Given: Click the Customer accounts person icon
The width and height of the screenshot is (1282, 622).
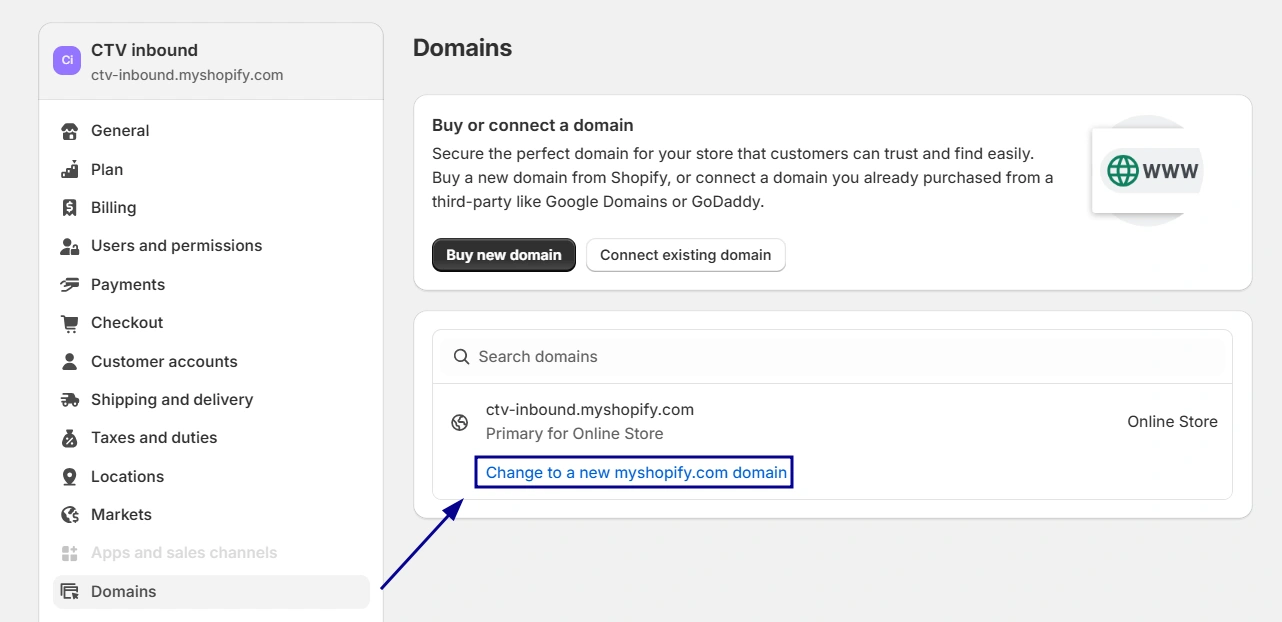Looking at the screenshot, I should click(x=69, y=361).
